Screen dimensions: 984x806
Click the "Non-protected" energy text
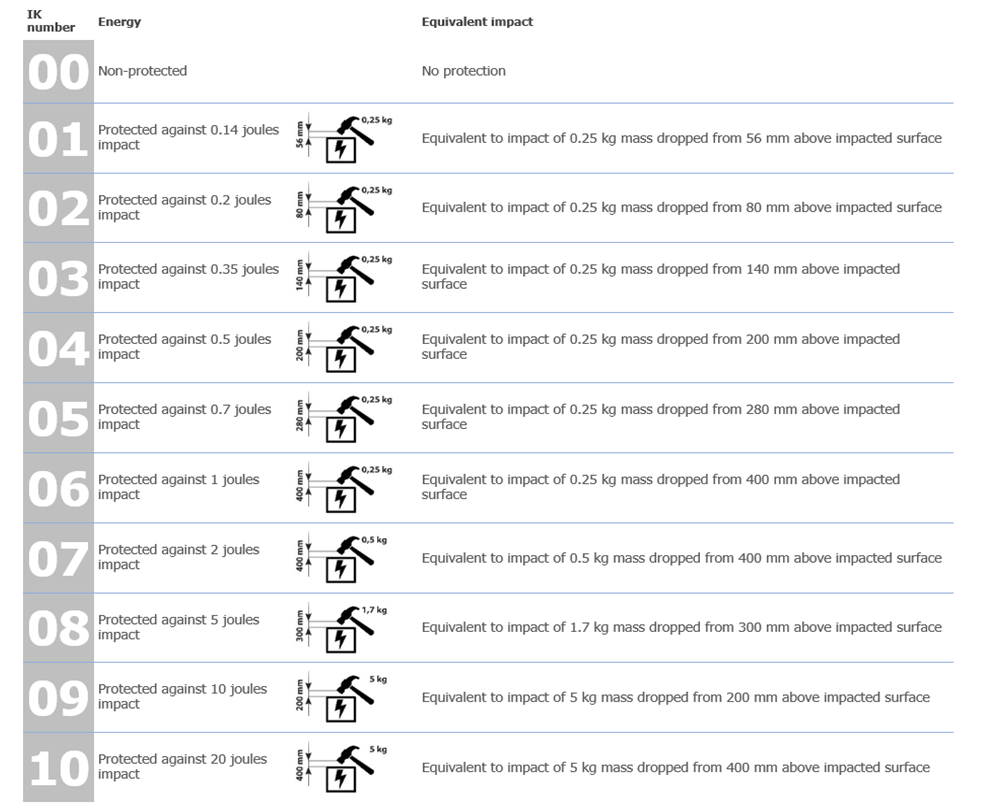142,71
